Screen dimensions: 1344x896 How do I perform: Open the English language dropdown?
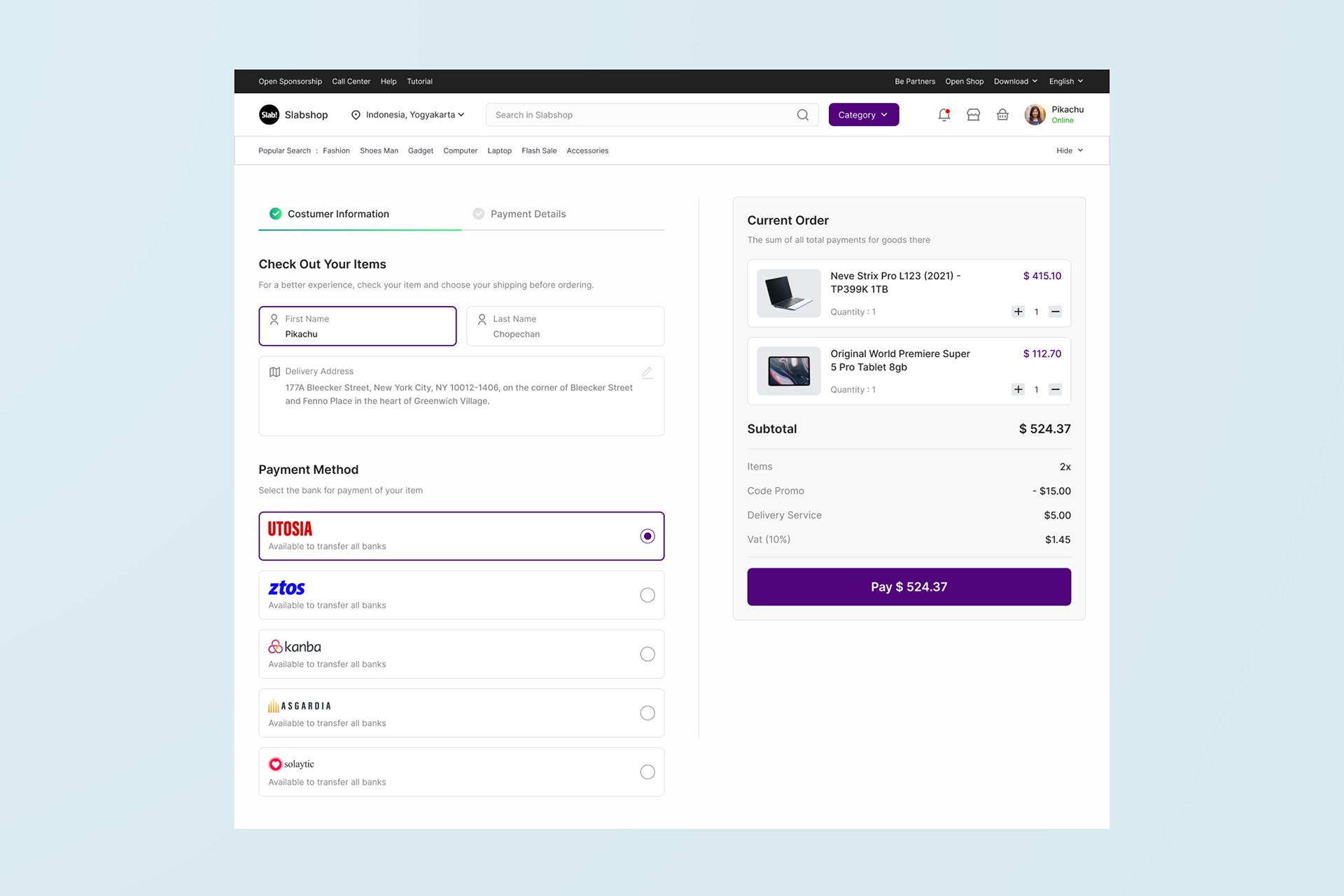(x=1065, y=81)
